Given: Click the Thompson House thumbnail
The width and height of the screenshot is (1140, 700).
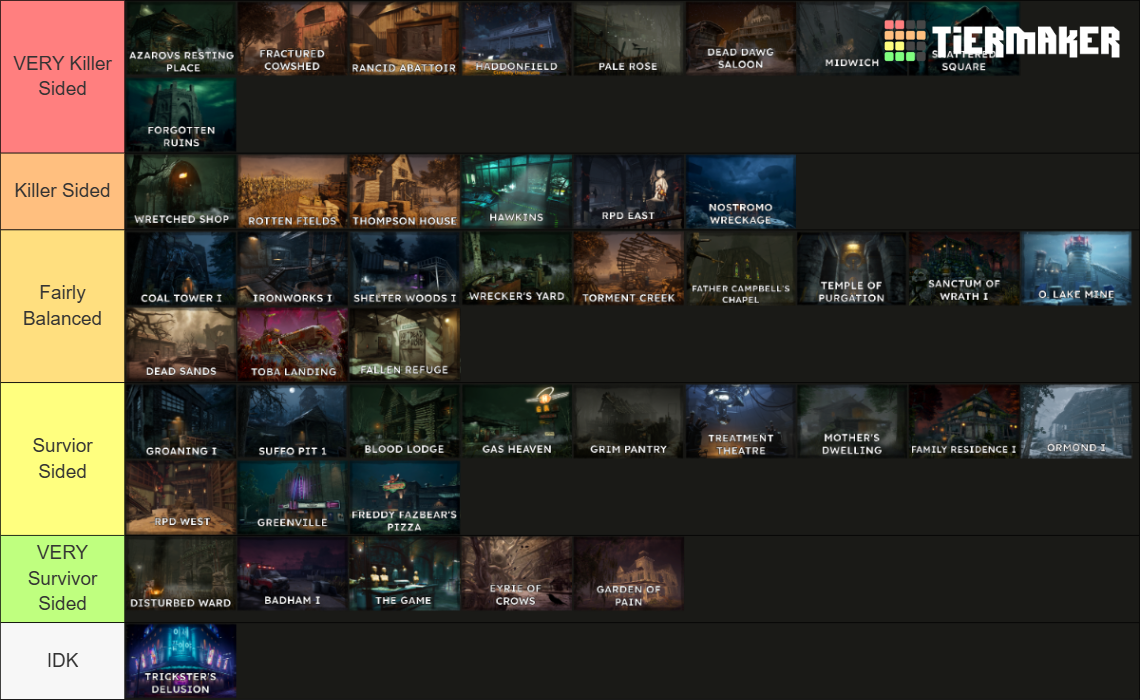Looking at the screenshot, I should tap(404, 191).
